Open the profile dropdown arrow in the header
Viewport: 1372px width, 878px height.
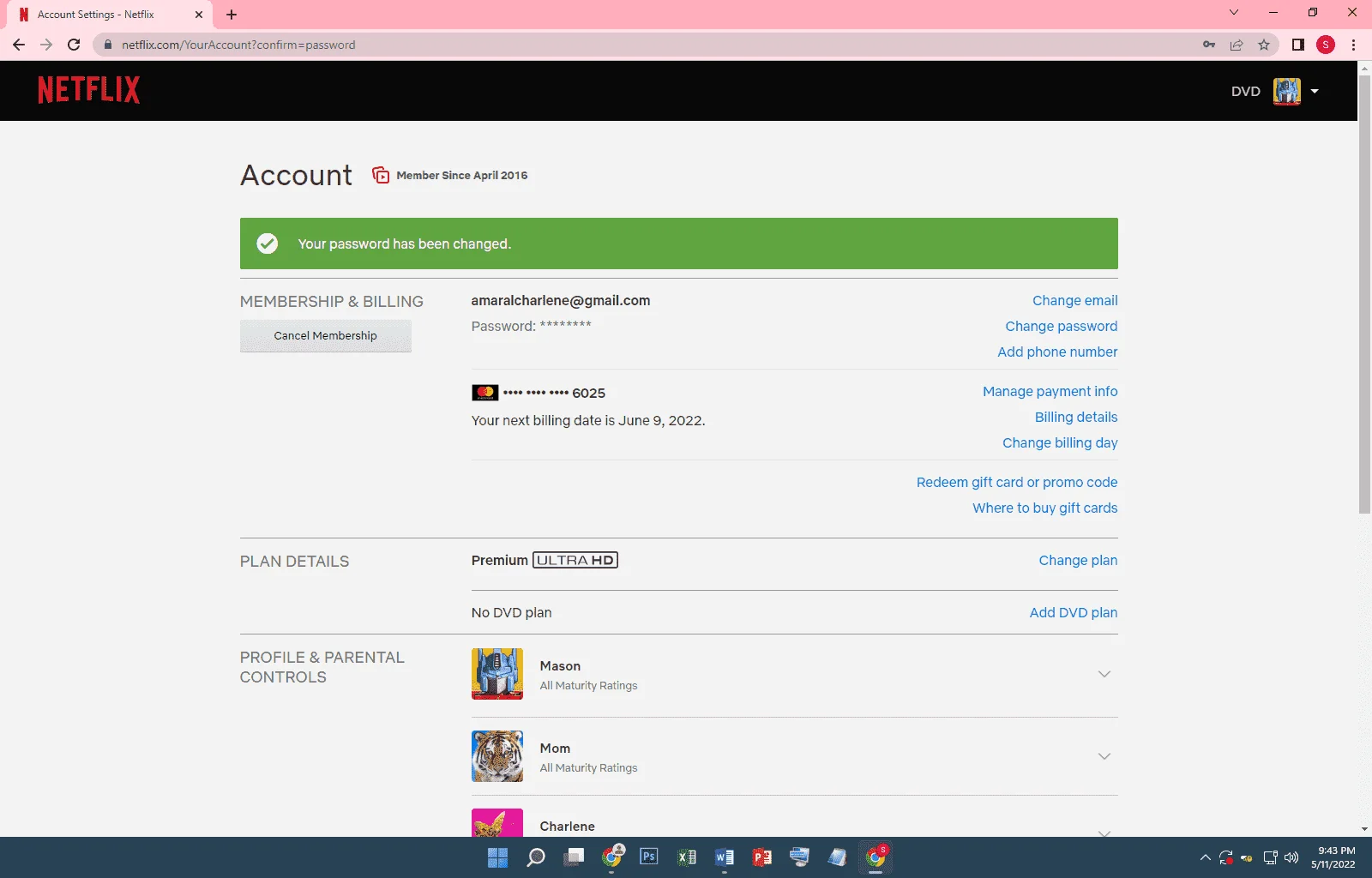coord(1315,91)
